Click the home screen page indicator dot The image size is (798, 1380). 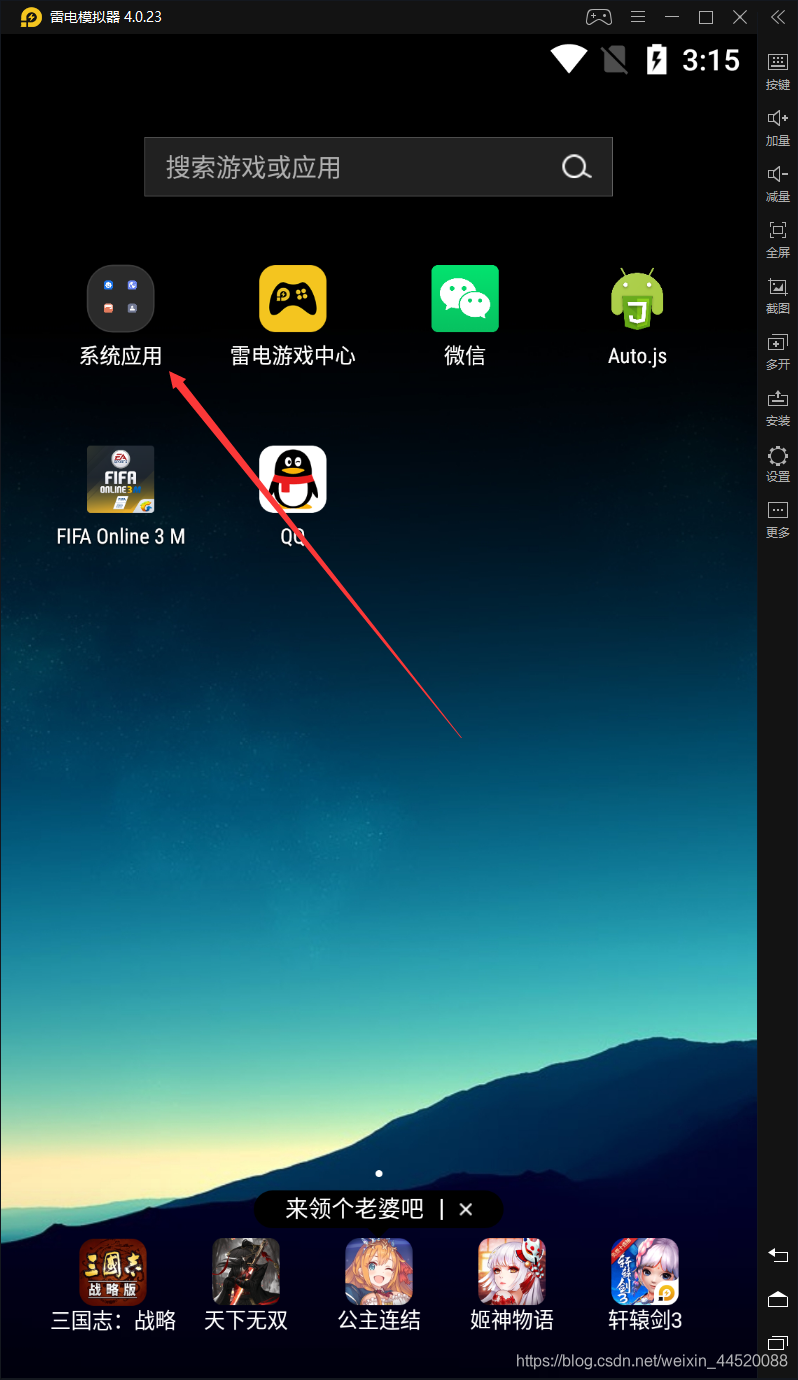(x=379, y=1173)
